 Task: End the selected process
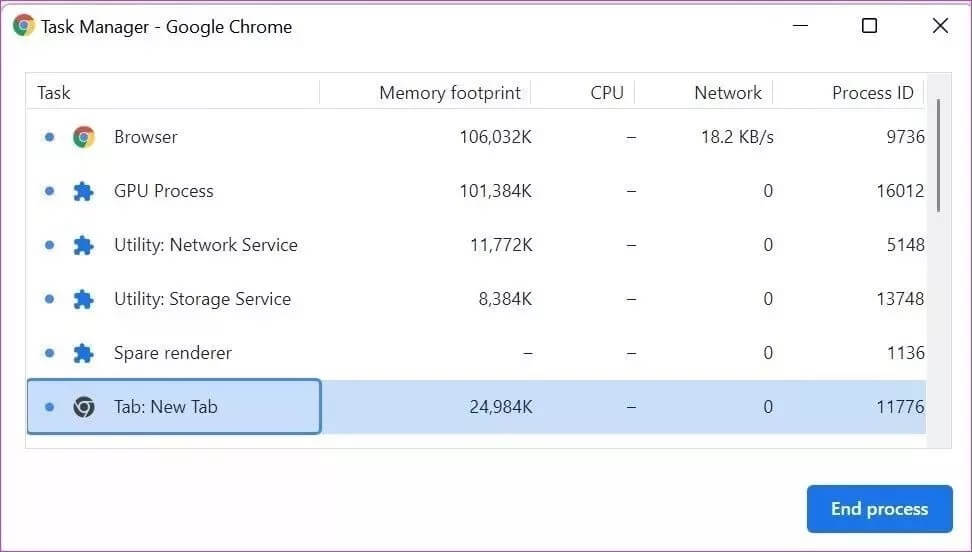(879, 509)
